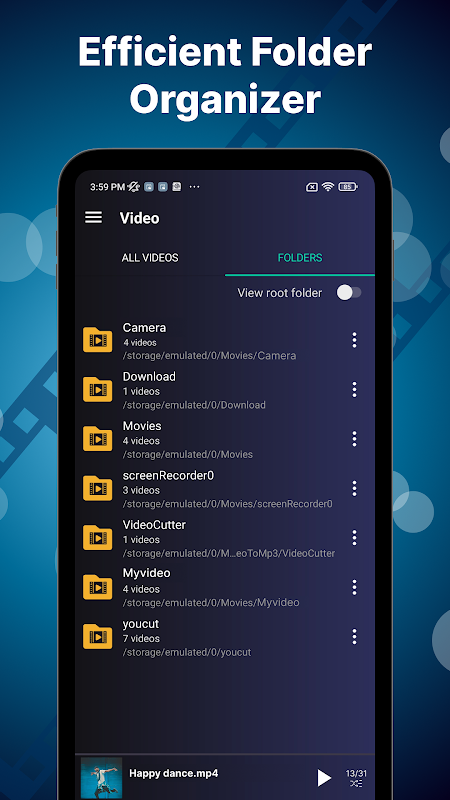
Task: Open more options for Camera folder
Action: point(354,340)
